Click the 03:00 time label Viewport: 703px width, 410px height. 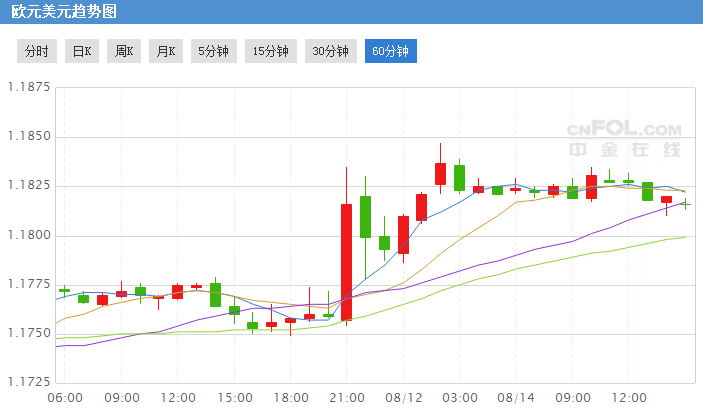[460, 398]
